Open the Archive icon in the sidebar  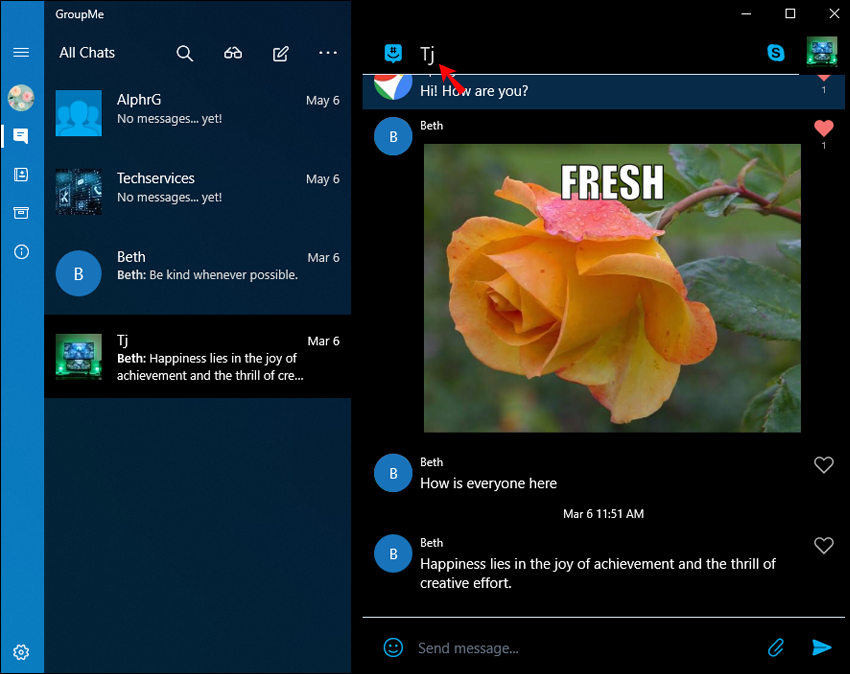[x=21, y=213]
